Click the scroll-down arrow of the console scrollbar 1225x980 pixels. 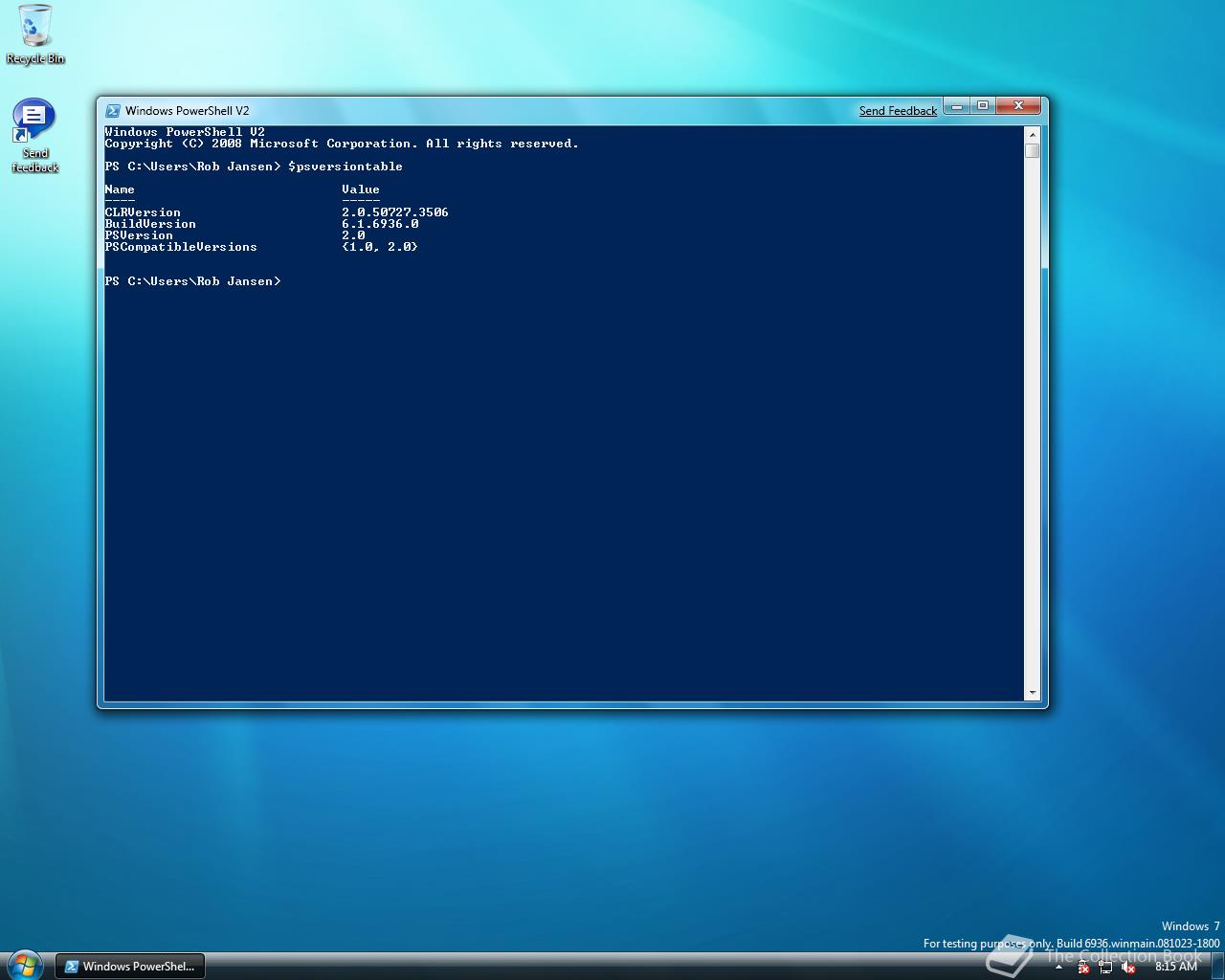[1032, 693]
